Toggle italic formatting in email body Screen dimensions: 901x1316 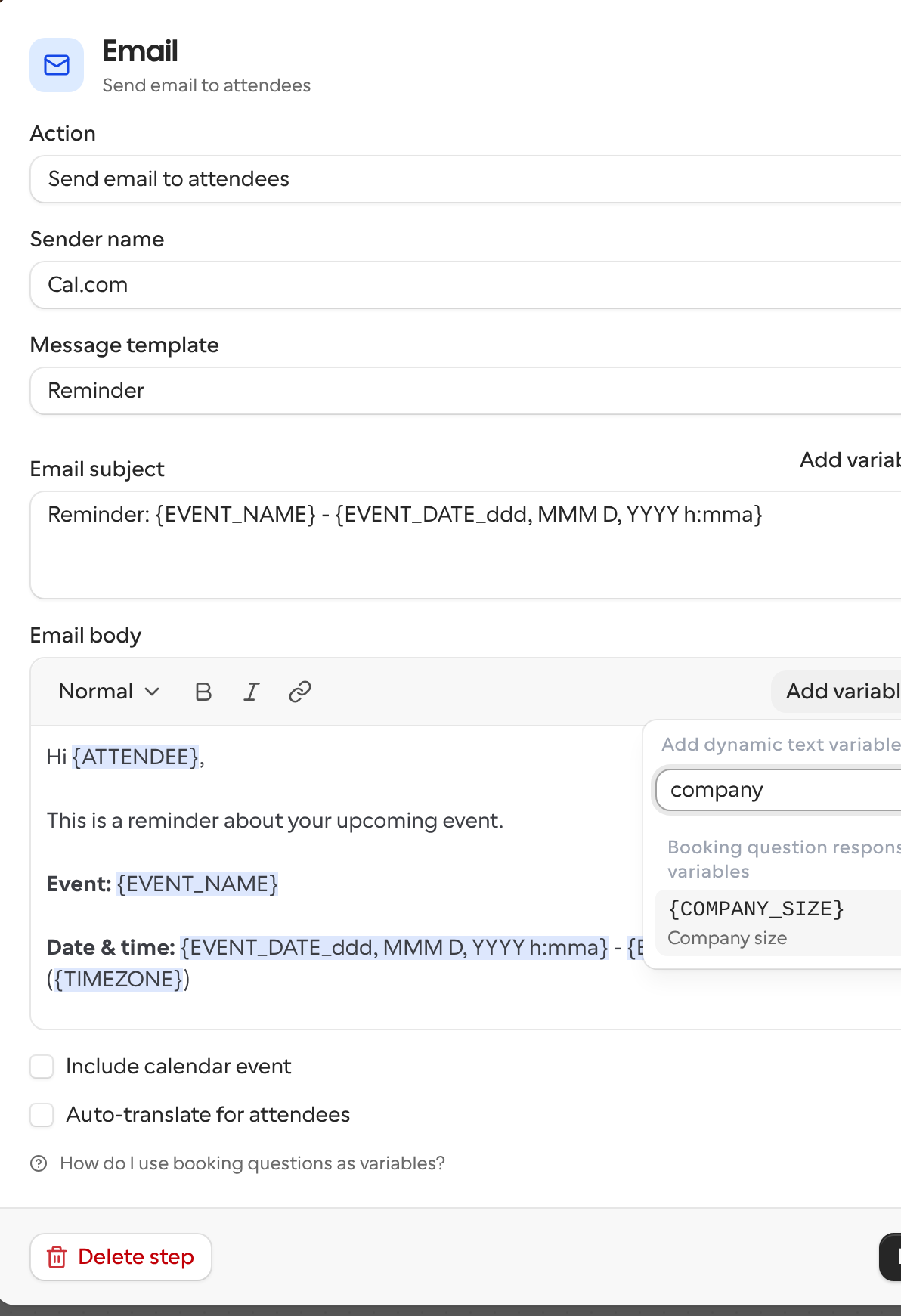(x=252, y=692)
